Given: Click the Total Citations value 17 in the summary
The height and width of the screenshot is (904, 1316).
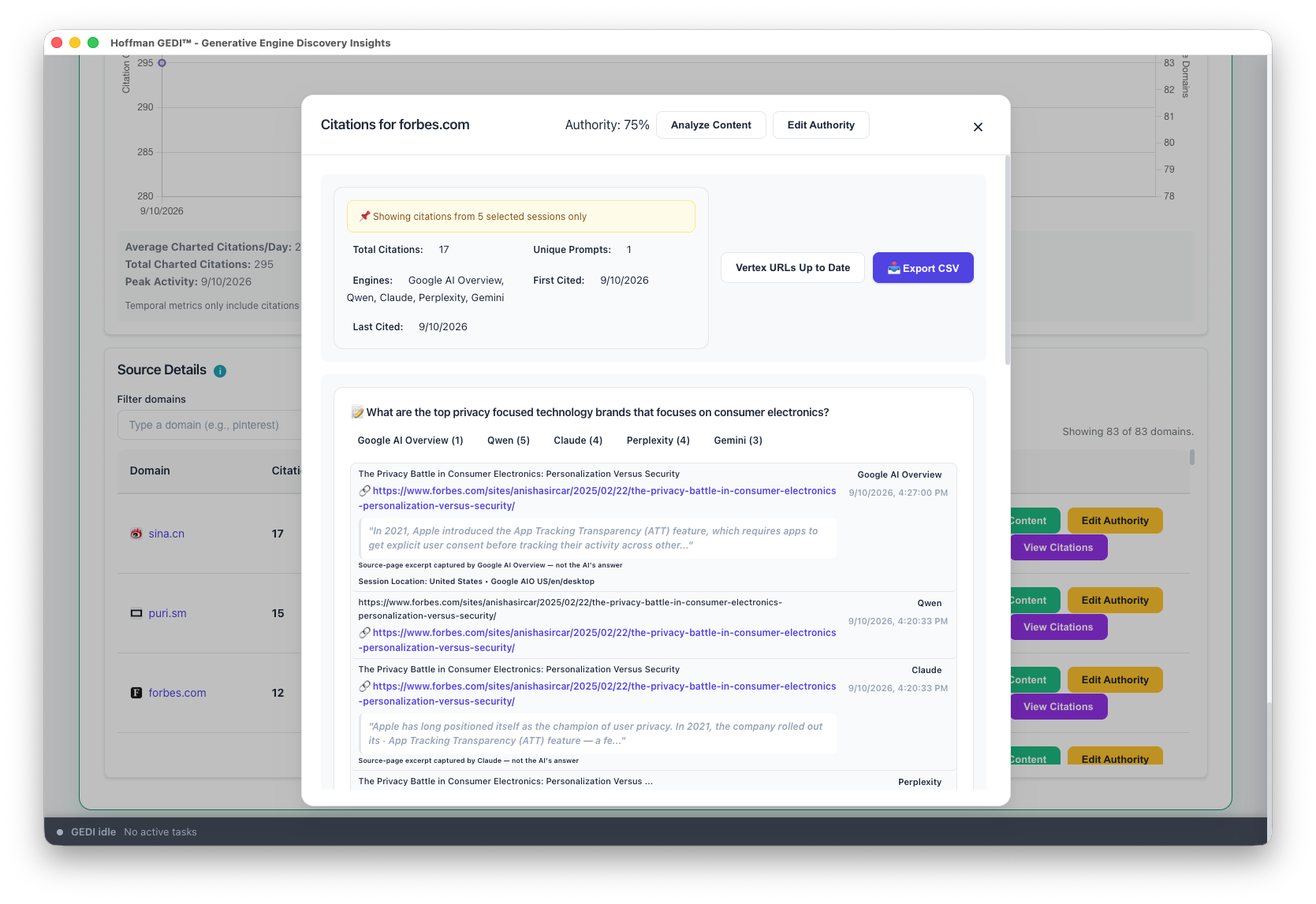Looking at the screenshot, I should pyautogui.click(x=444, y=250).
